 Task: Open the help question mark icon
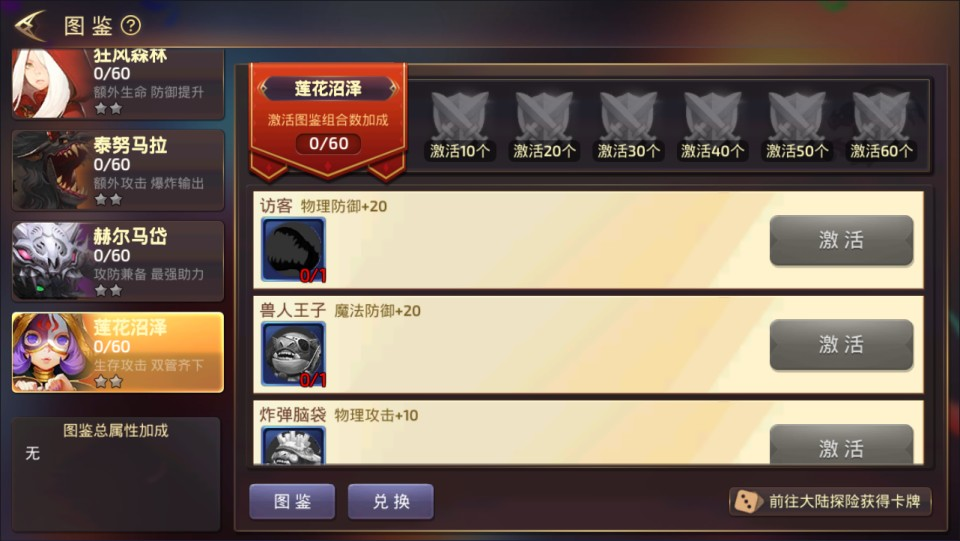[130, 25]
